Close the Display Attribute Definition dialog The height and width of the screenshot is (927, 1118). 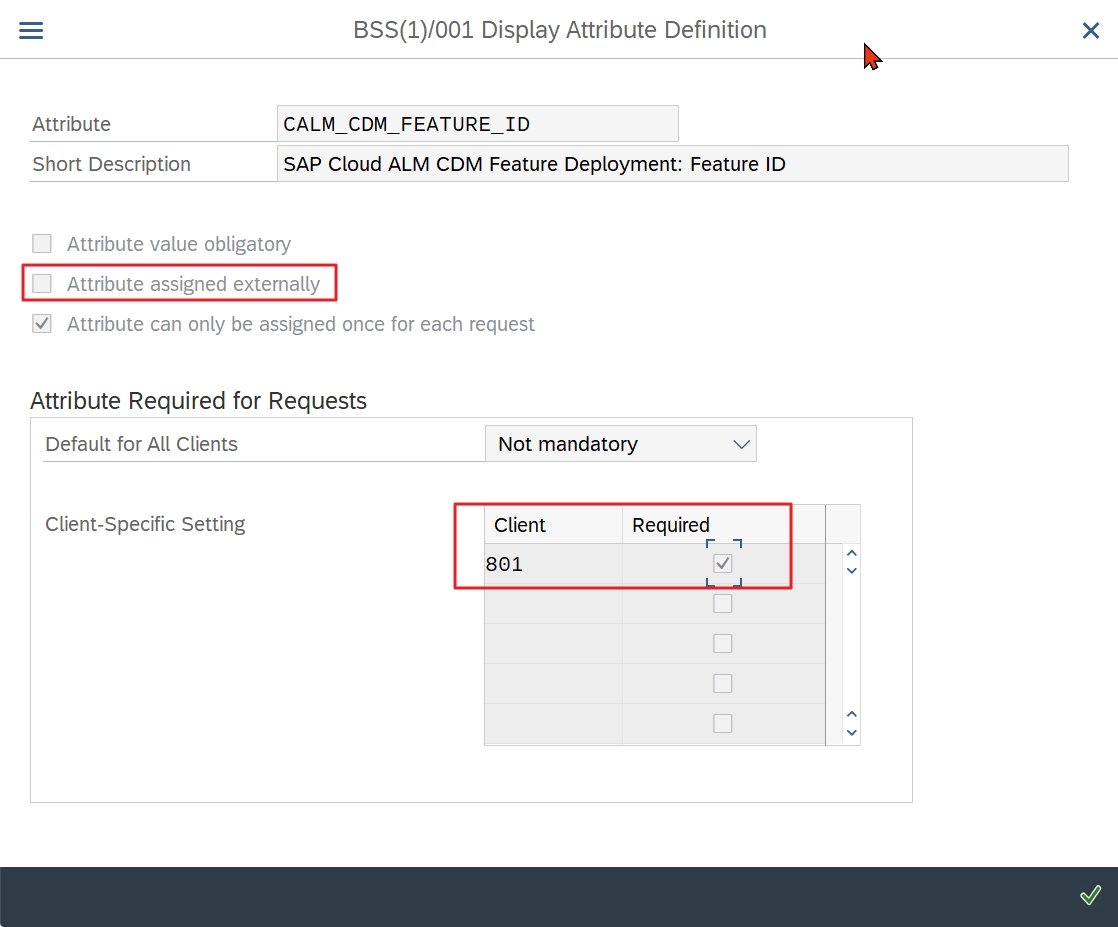click(1091, 31)
